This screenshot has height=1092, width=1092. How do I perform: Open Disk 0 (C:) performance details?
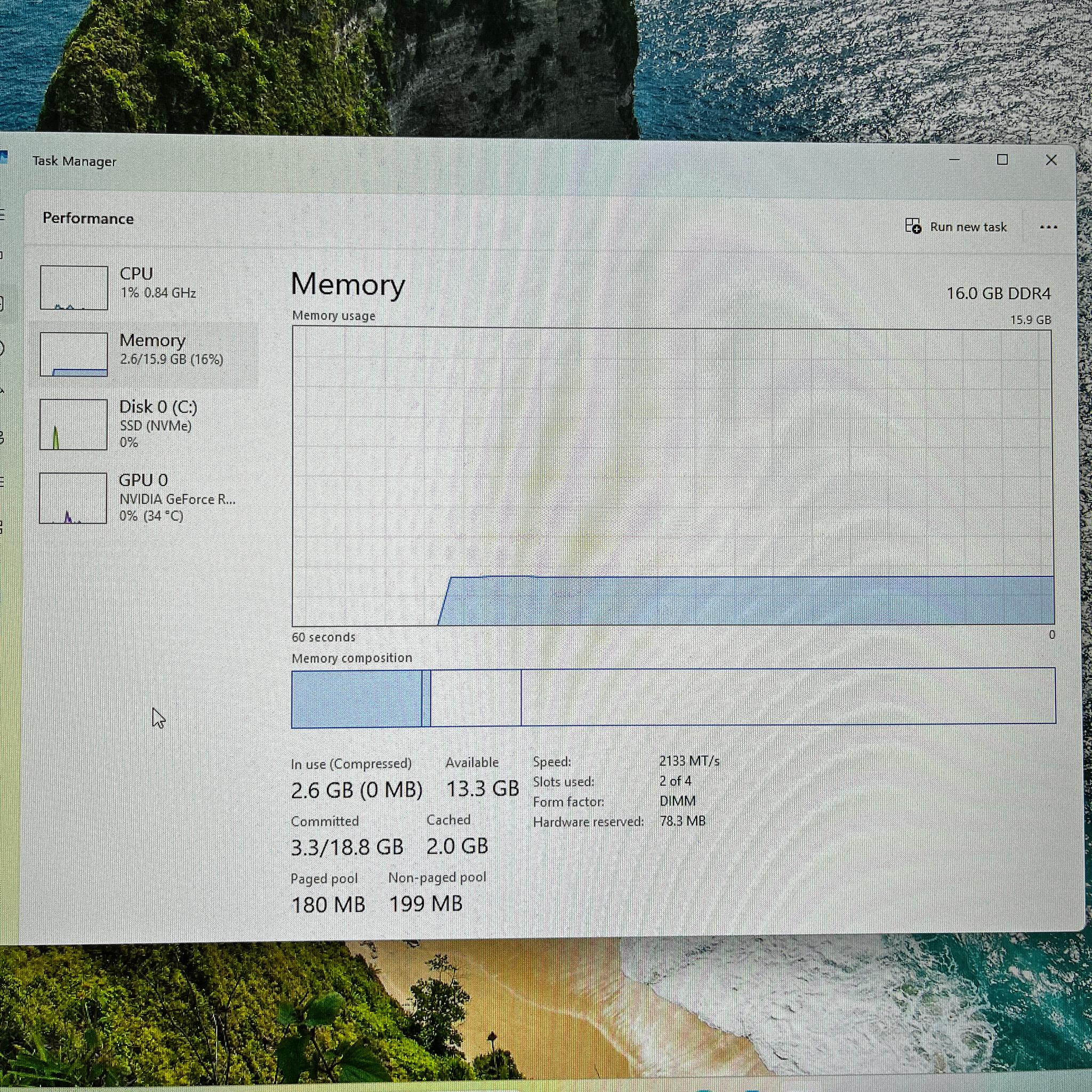click(x=144, y=424)
